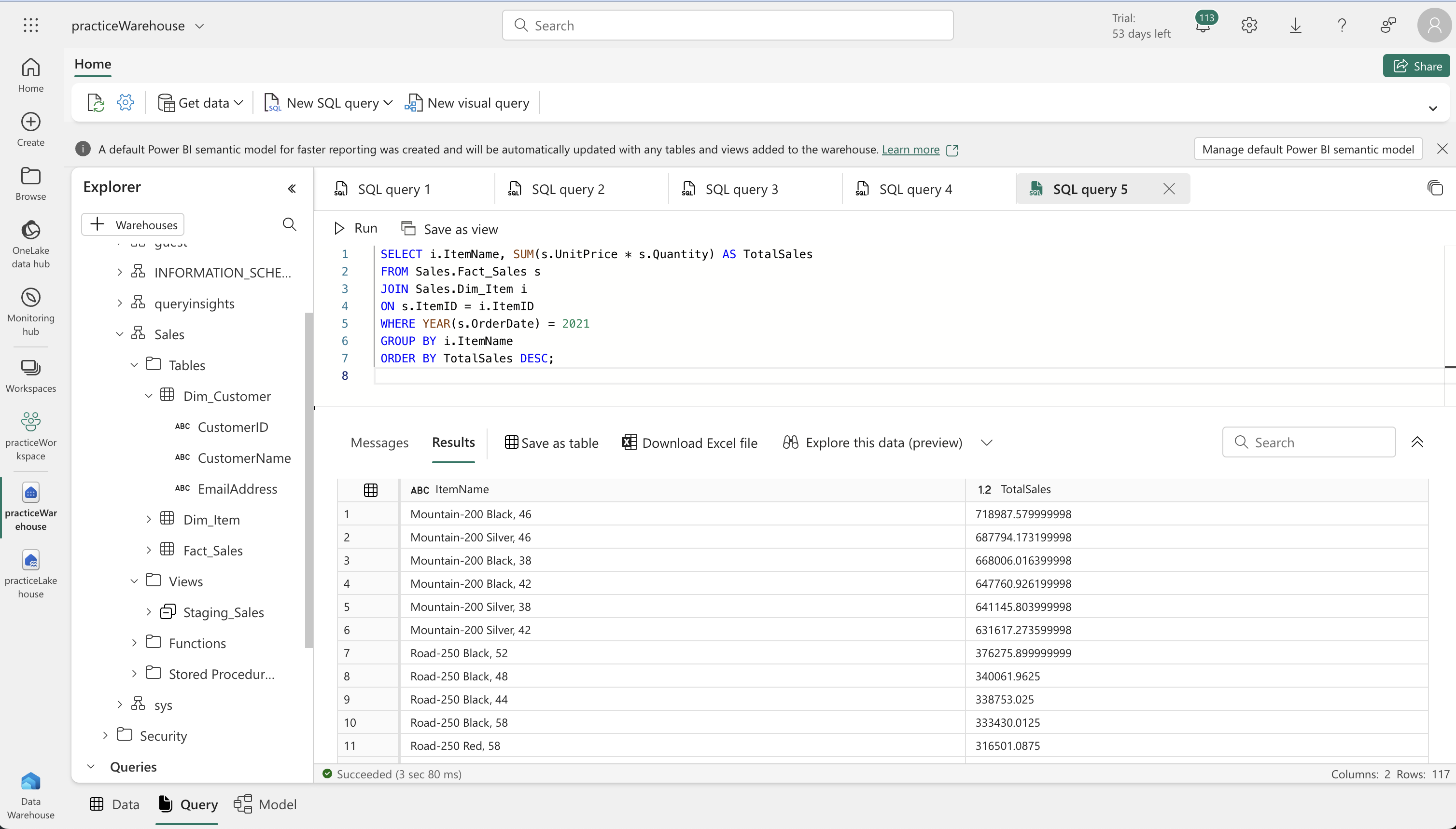Viewport: 1456px width, 829px height.
Task: Click Save as view
Action: coord(449,229)
